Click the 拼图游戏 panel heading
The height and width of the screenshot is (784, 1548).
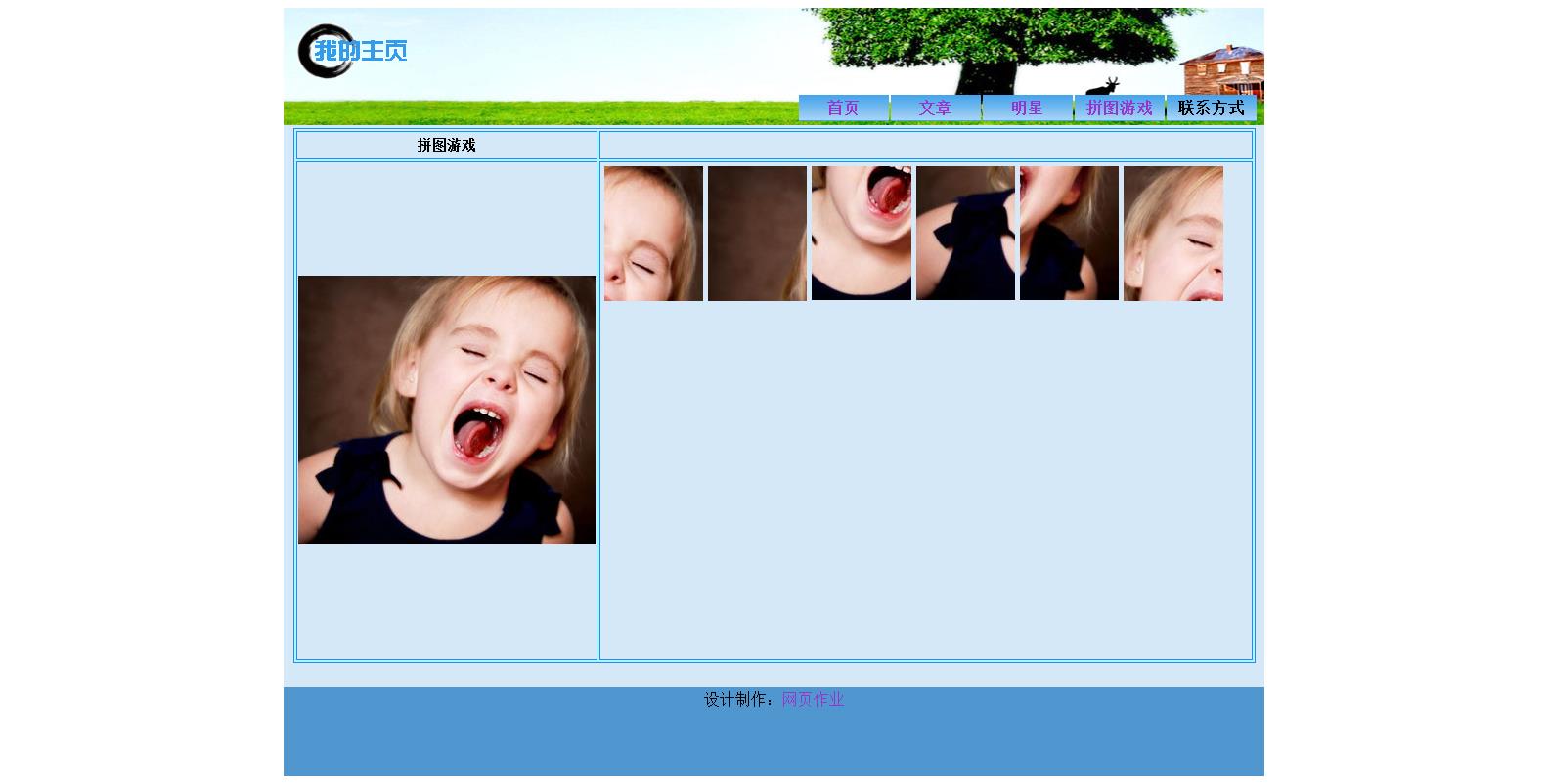447,145
